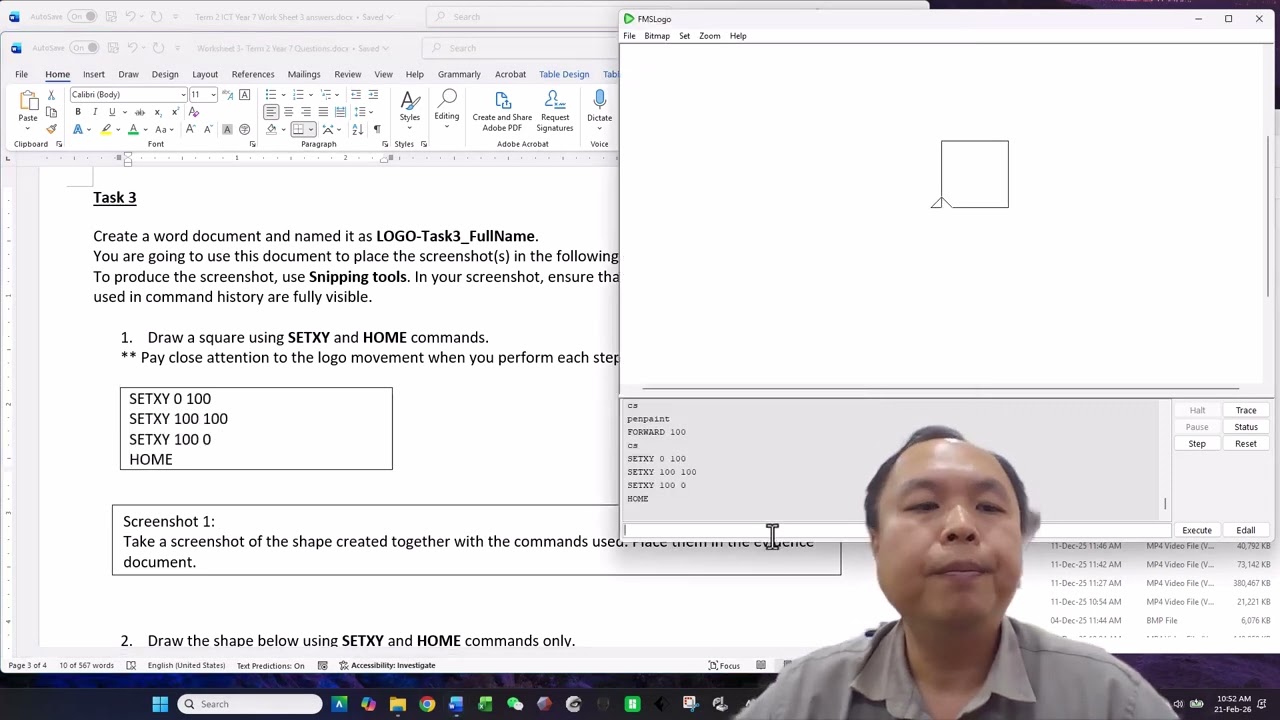
Task: Open the Set menu in FMSLogo
Action: pos(685,36)
